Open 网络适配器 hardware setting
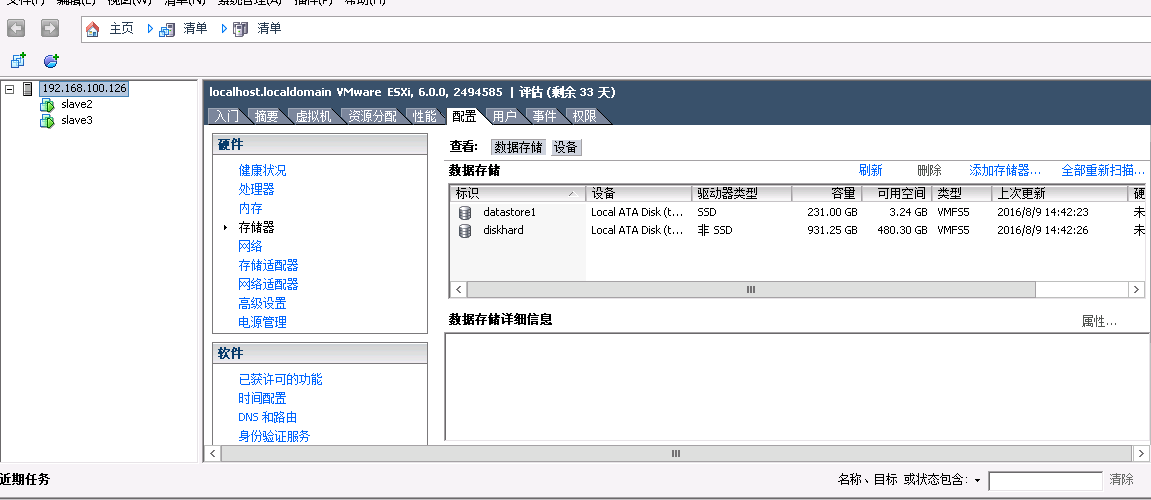This screenshot has height=500, width=1151. coord(268,284)
